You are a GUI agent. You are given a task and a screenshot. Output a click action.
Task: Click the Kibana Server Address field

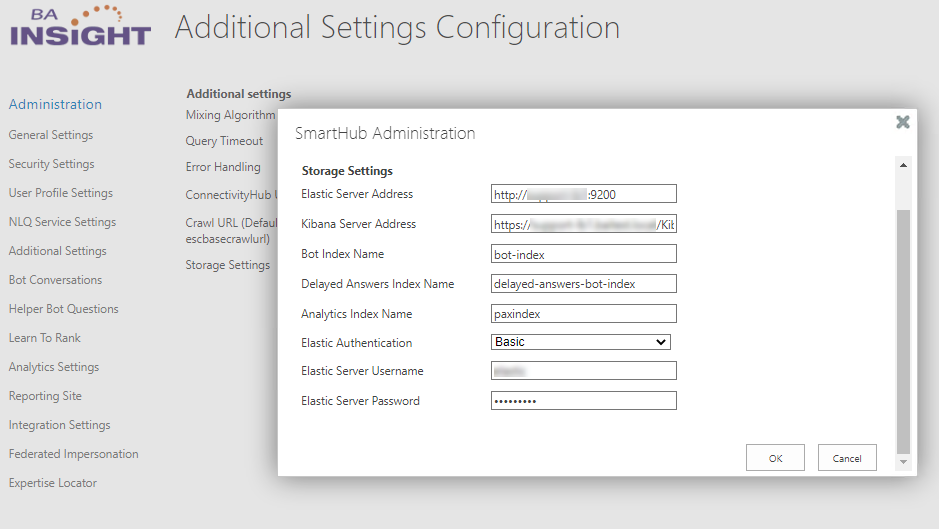click(x=583, y=224)
